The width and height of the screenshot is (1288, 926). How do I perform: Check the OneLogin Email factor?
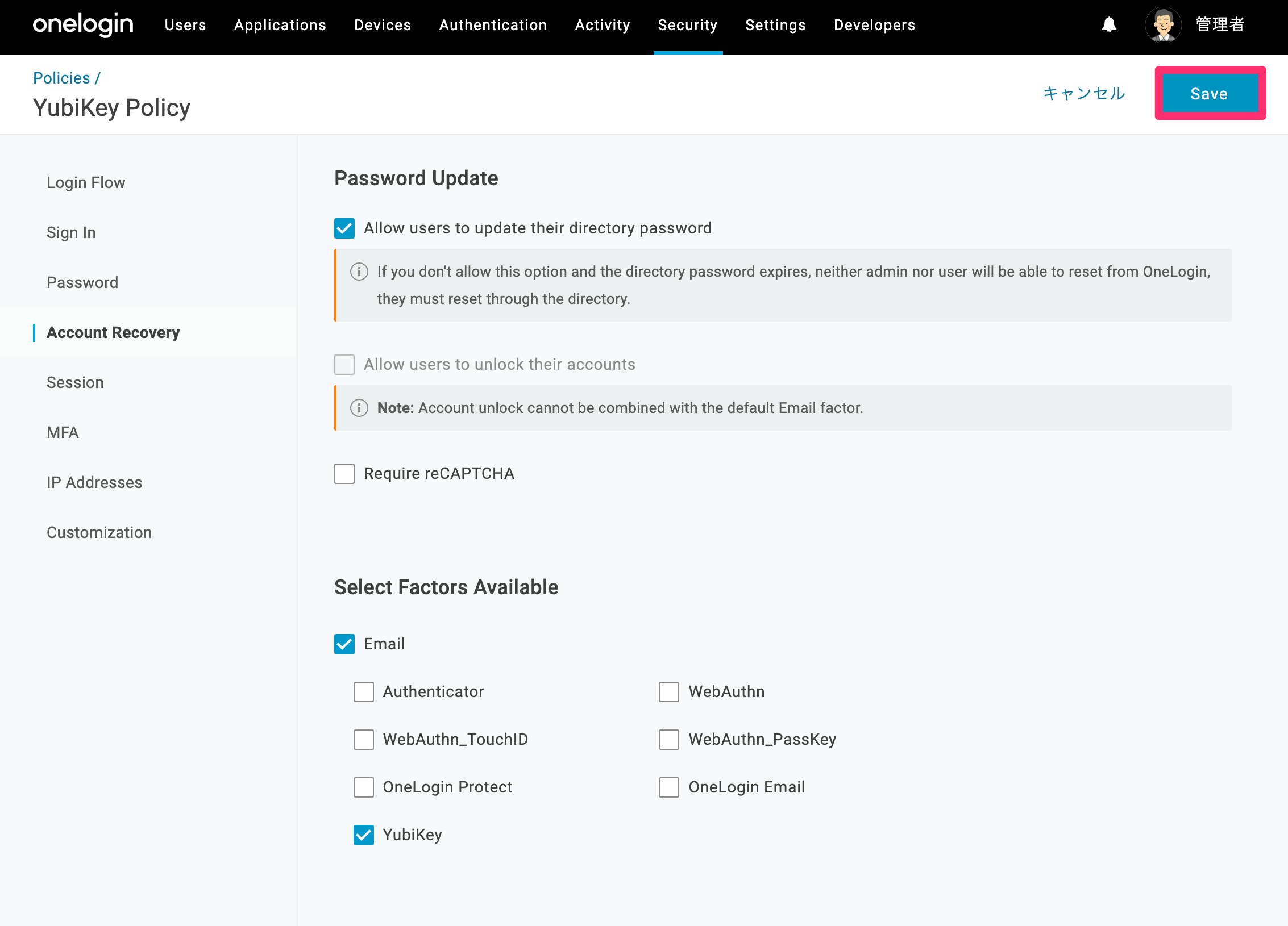[x=669, y=787]
